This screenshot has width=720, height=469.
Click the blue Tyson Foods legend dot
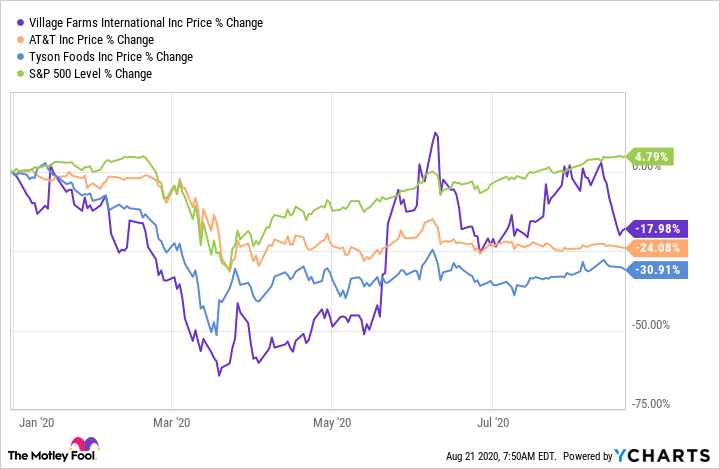pos(11,56)
